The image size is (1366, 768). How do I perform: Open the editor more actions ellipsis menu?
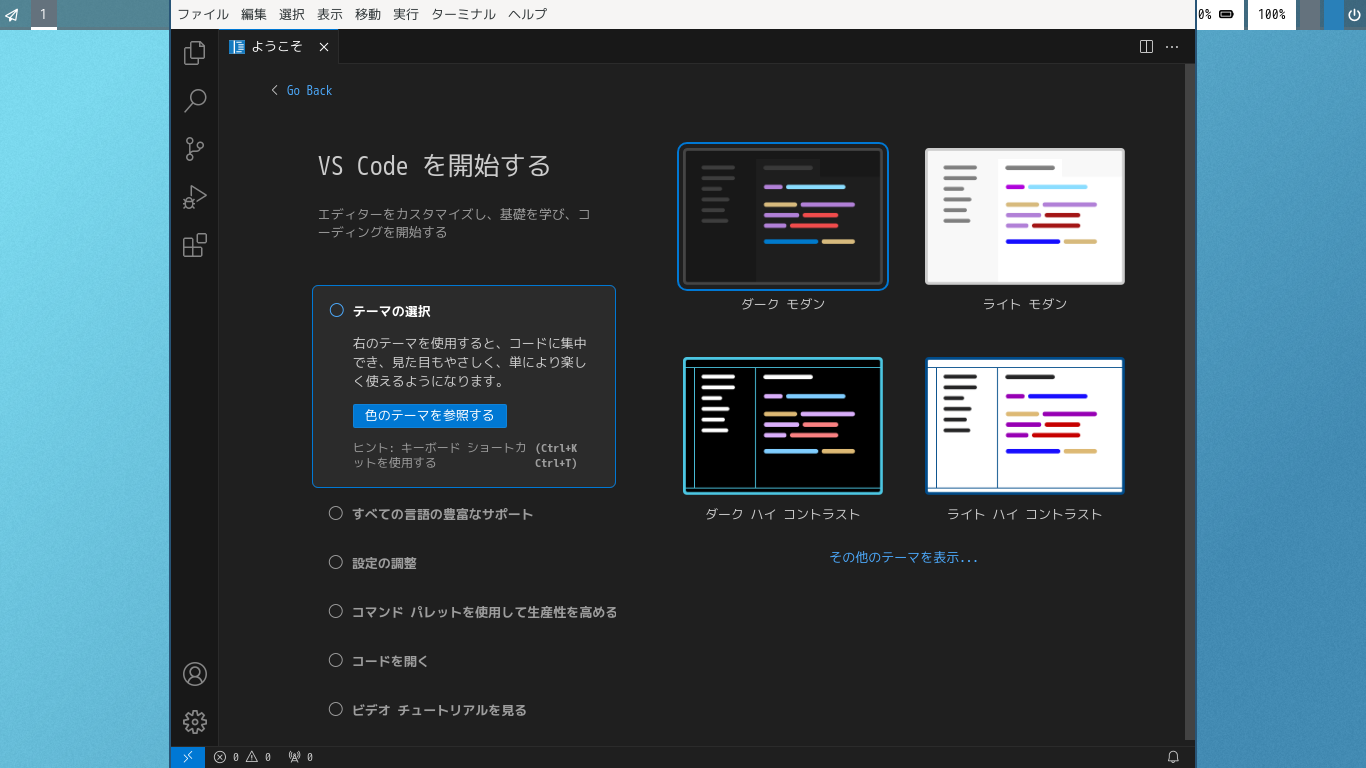(x=1172, y=46)
